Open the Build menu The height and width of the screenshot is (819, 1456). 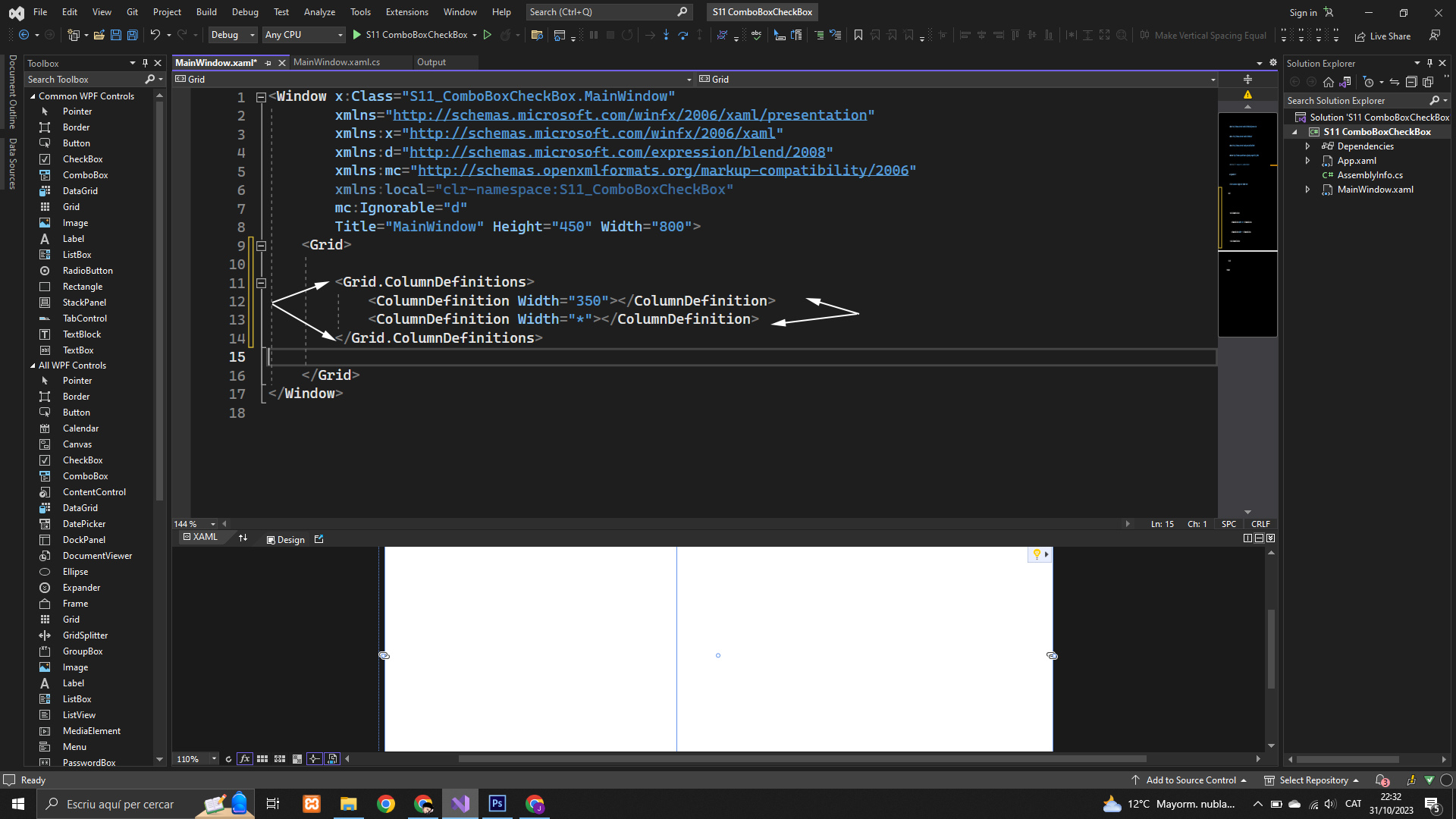[206, 12]
